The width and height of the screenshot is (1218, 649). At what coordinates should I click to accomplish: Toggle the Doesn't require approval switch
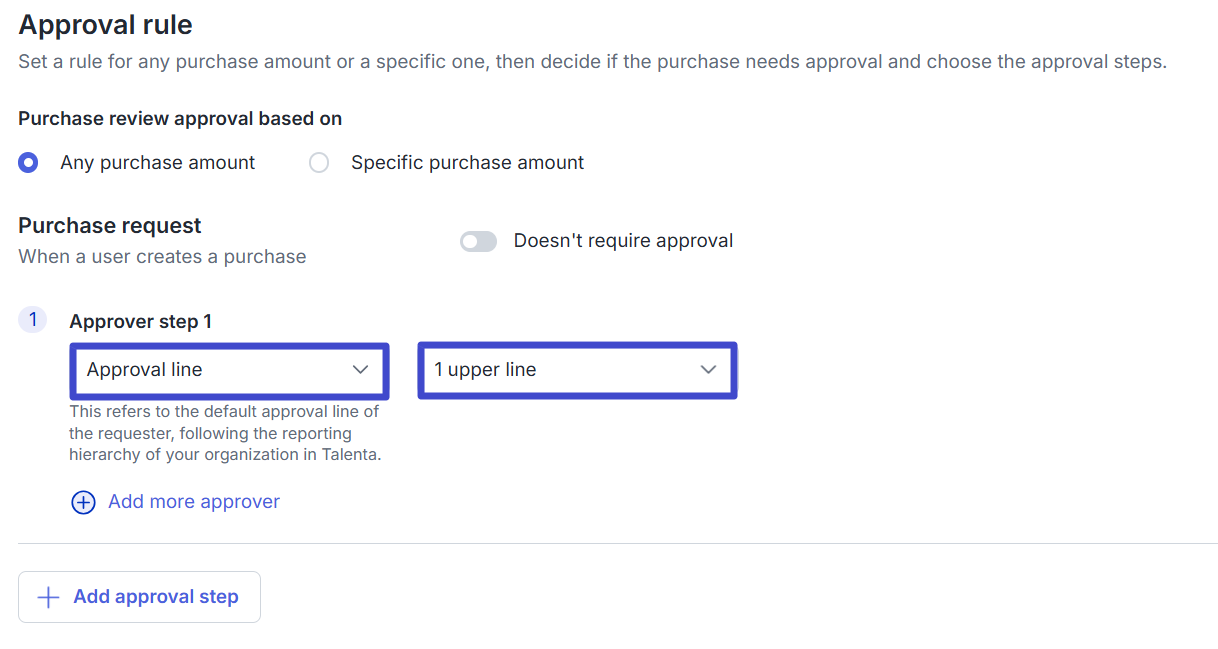(x=478, y=241)
